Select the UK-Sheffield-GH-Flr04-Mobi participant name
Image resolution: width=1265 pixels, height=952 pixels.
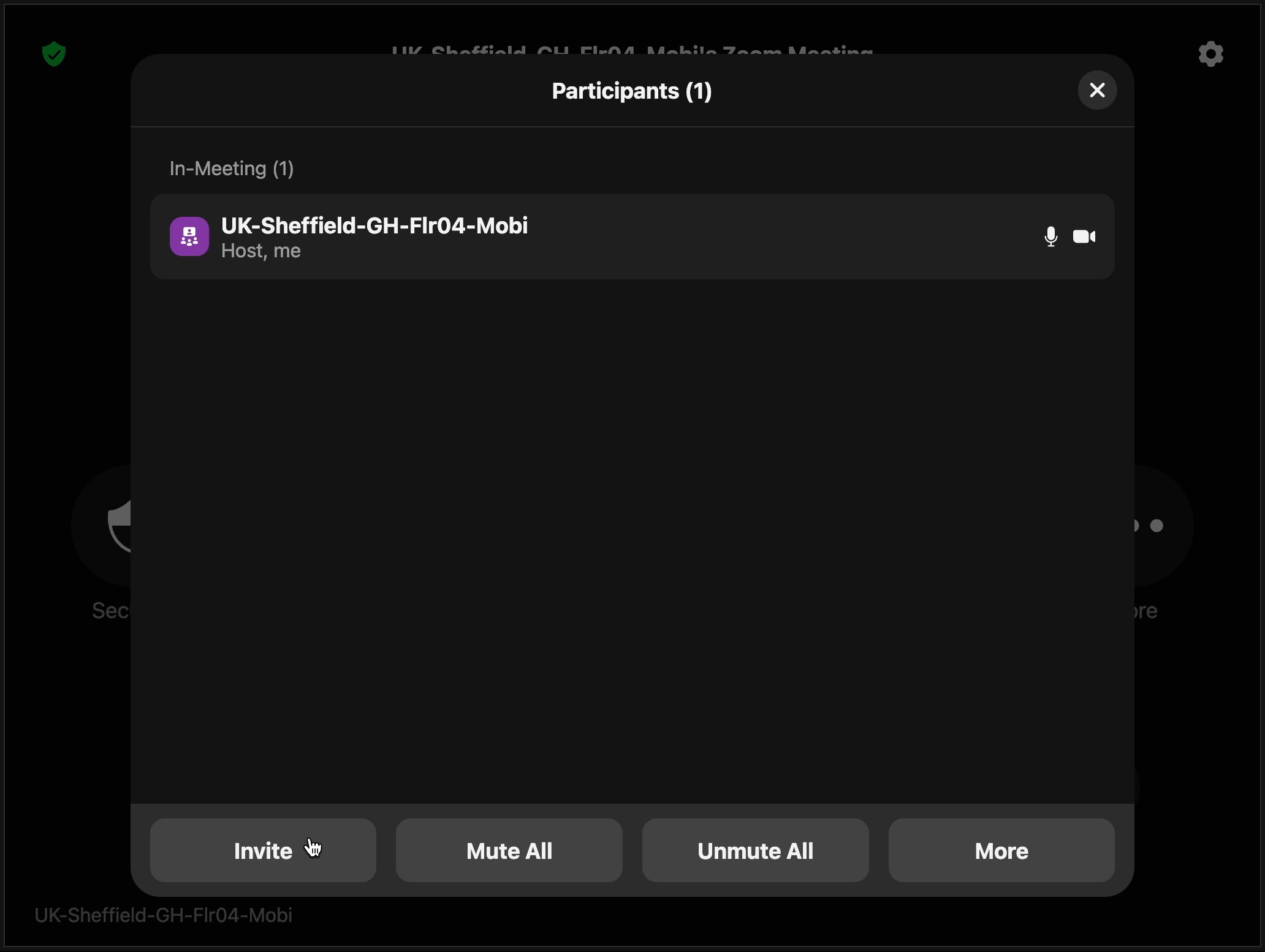pos(374,225)
